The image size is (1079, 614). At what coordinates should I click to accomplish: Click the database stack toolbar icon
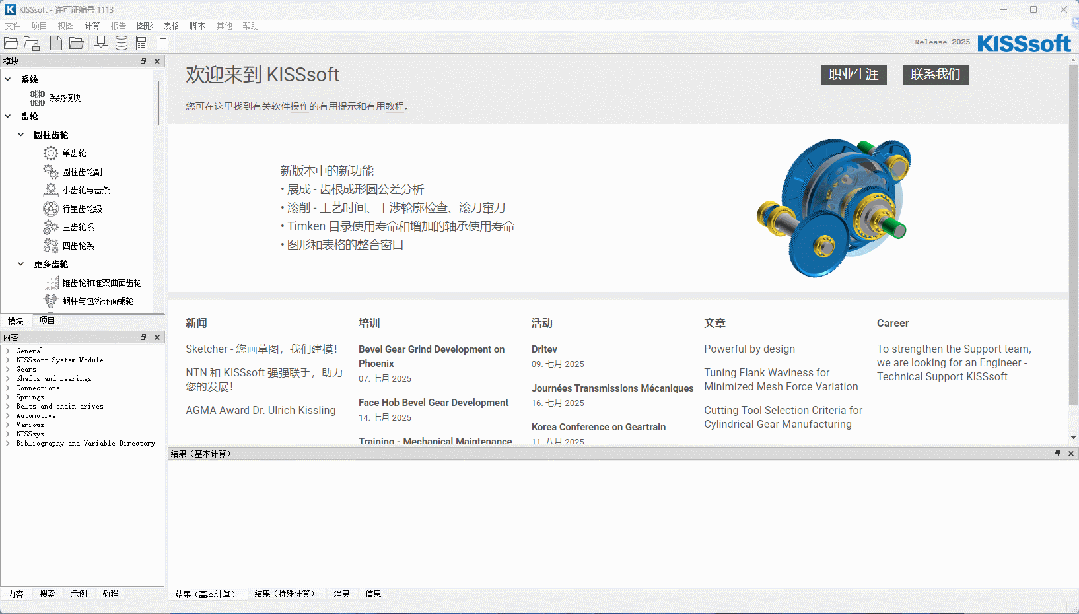pos(122,43)
